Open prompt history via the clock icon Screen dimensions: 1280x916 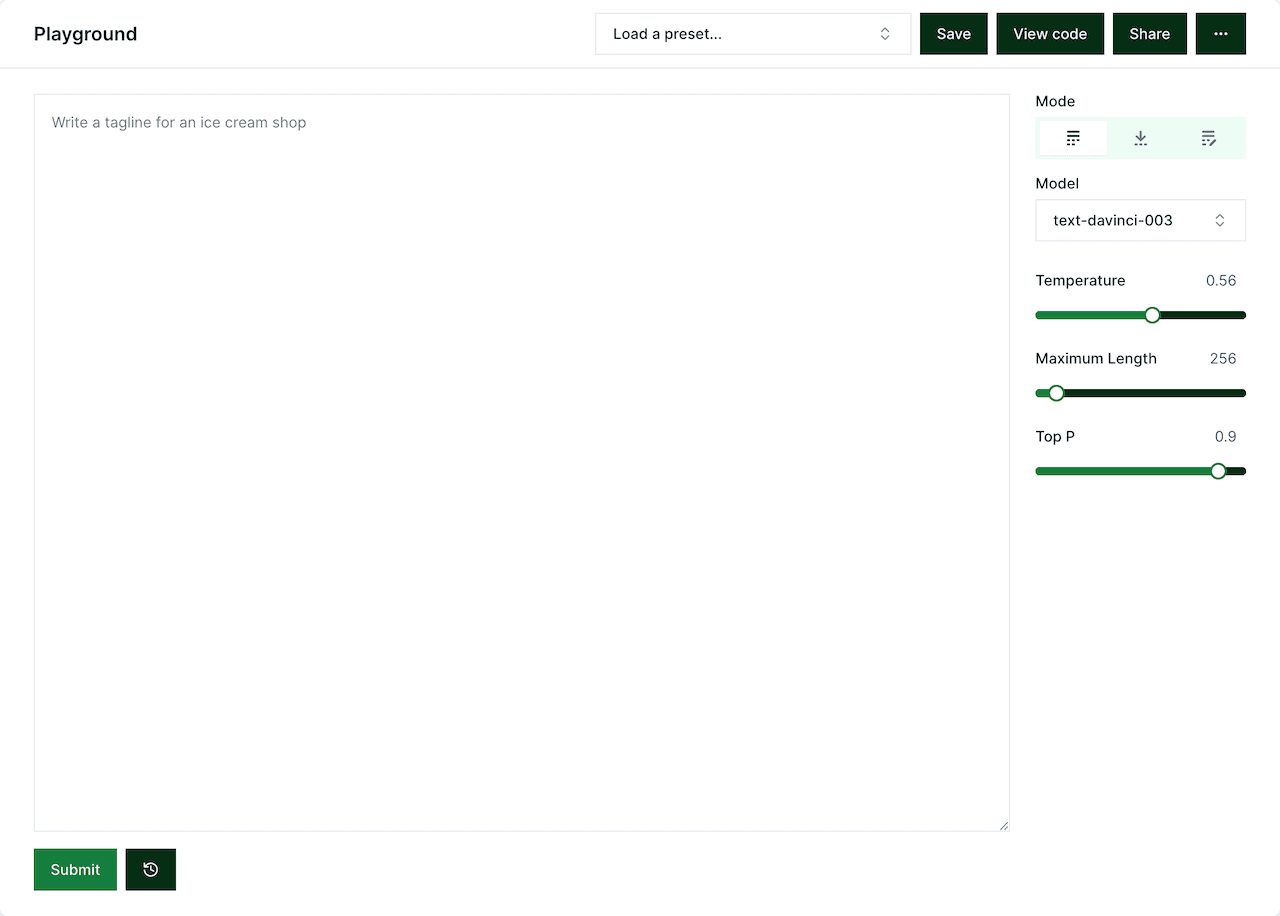click(150, 869)
